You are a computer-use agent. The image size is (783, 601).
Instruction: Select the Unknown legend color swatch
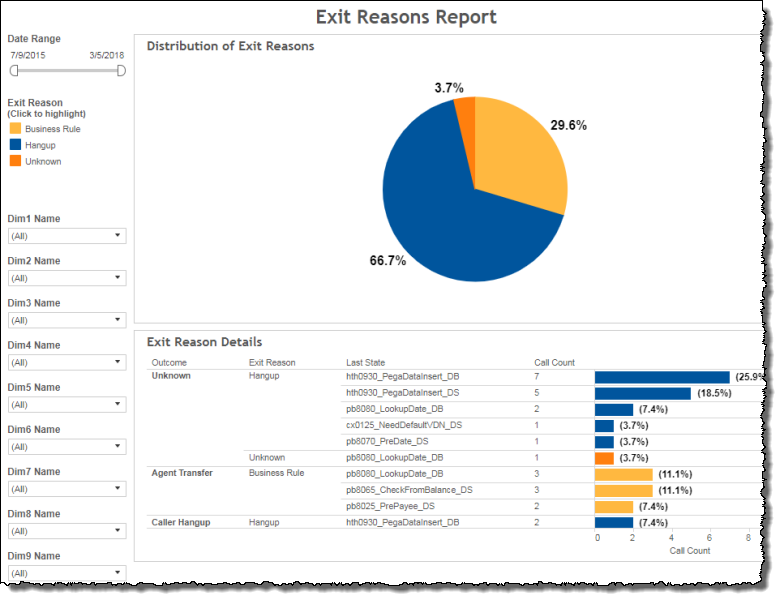[x=15, y=161]
